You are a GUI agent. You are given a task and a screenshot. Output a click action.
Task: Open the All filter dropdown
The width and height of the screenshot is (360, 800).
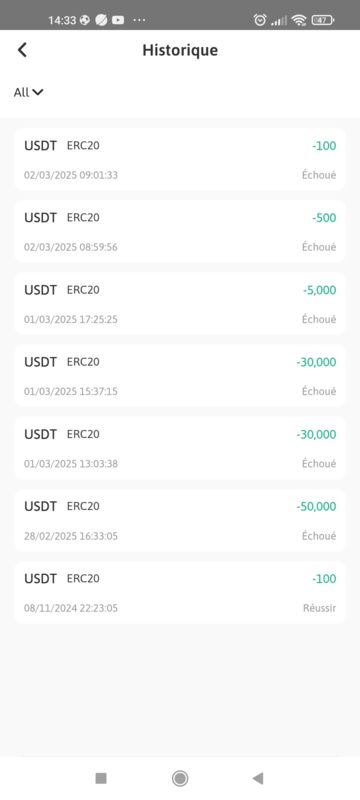click(x=28, y=92)
